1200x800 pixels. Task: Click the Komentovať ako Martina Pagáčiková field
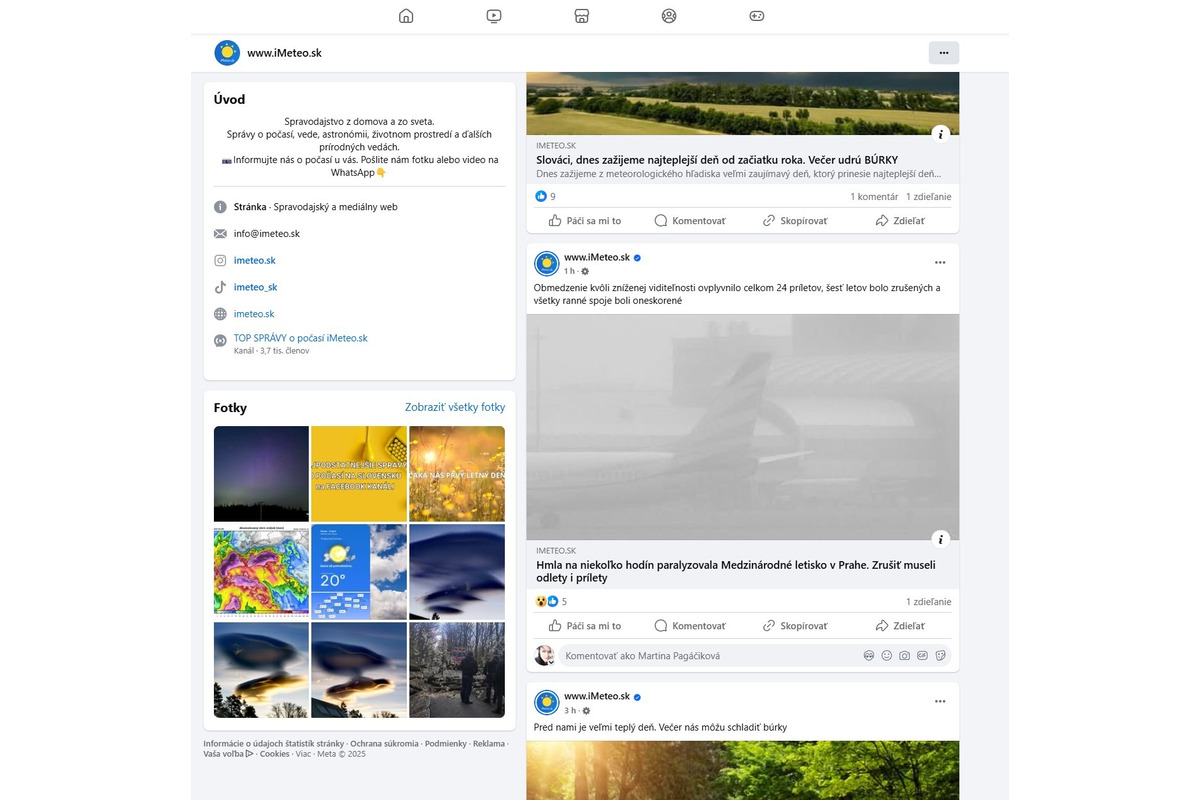pos(700,656)
